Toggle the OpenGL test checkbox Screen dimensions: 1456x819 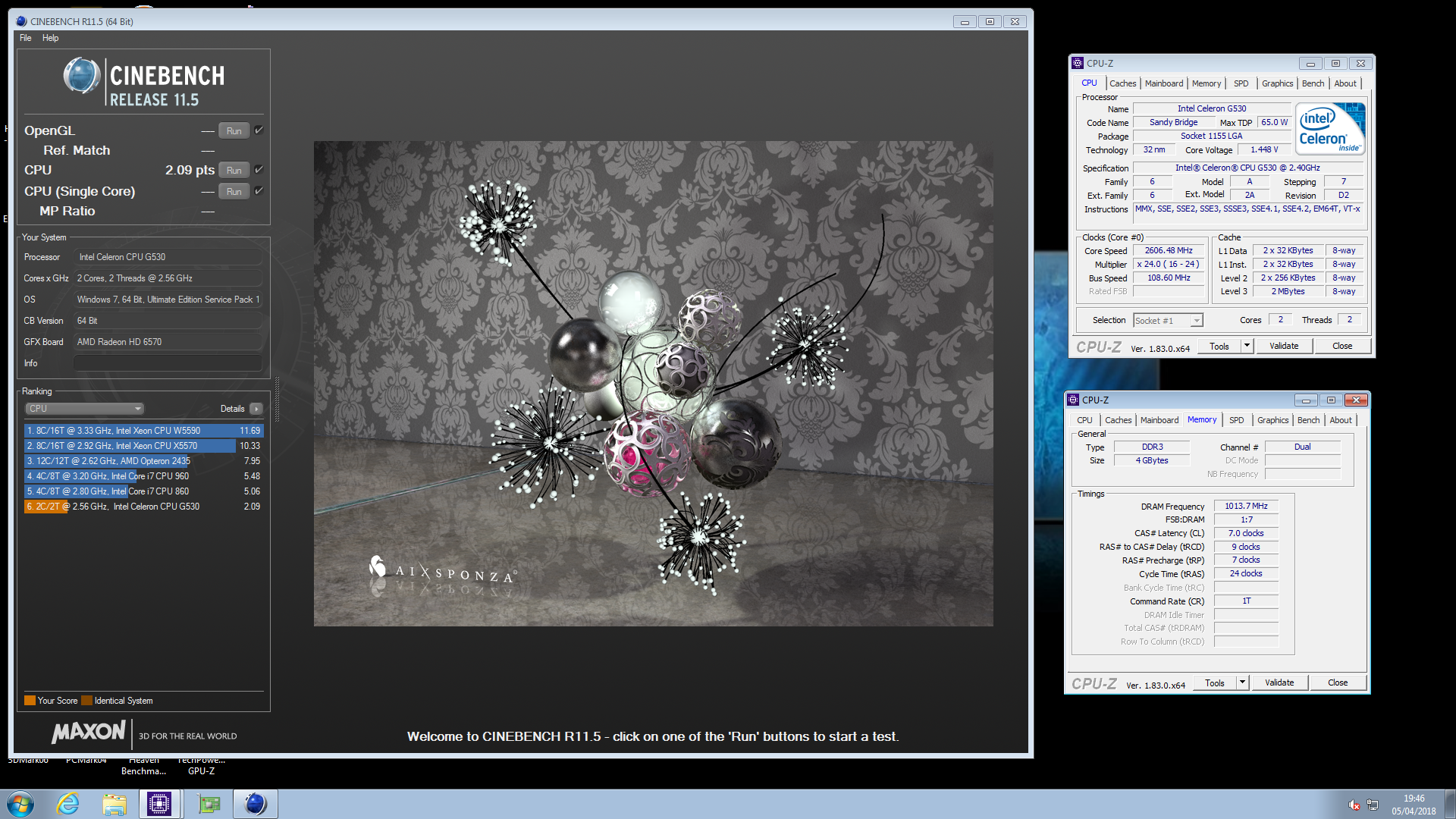pyautogui.click(x=259, y=130)
